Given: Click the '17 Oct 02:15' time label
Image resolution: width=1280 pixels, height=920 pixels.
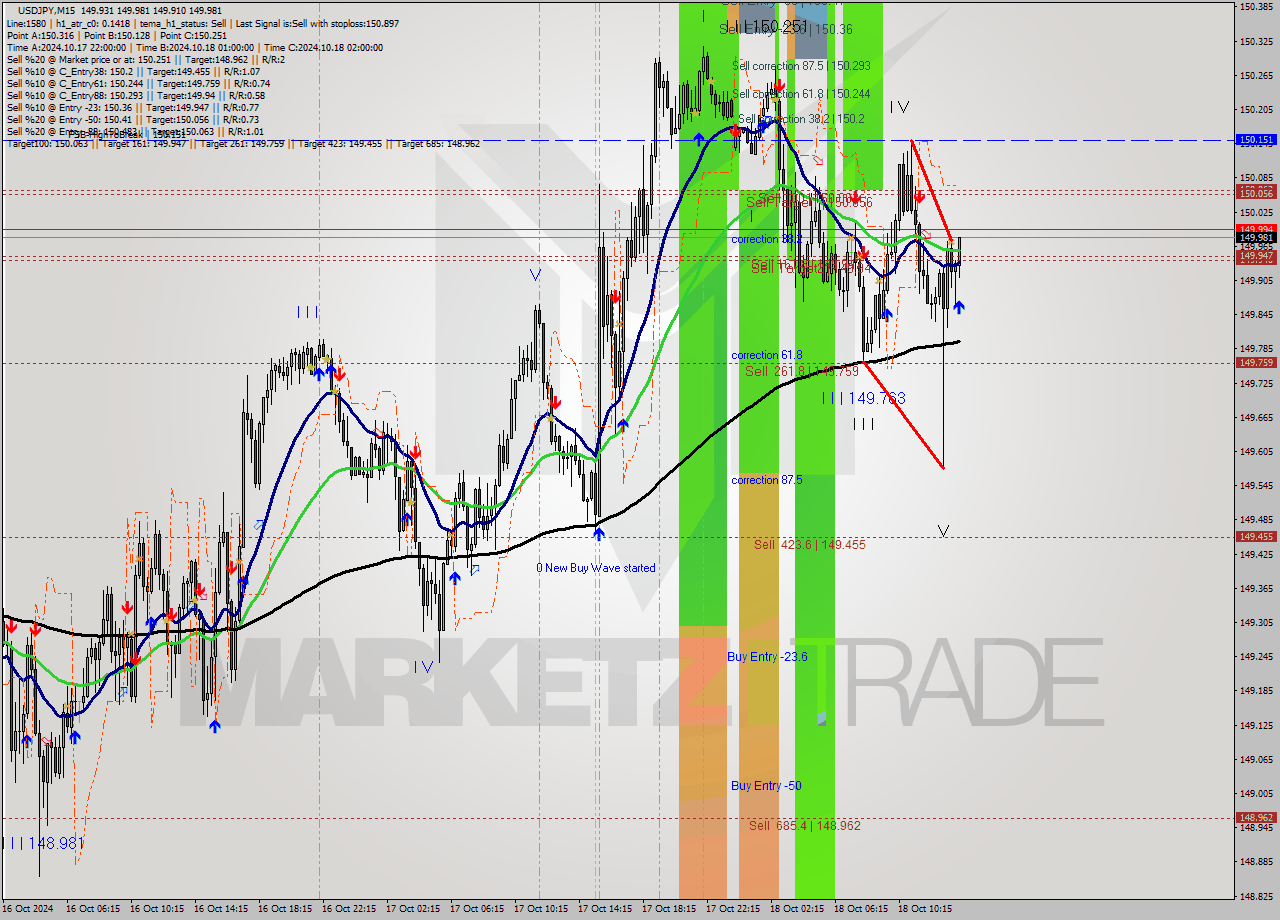Looking at the screenshot, I should 413,909.
